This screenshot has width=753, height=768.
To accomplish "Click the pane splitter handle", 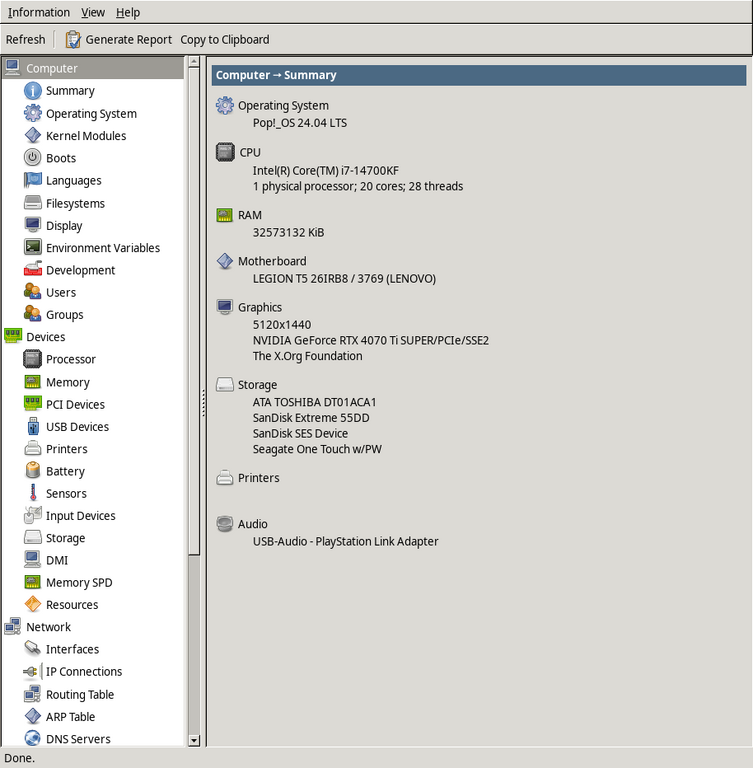I will tap(203, 403).
